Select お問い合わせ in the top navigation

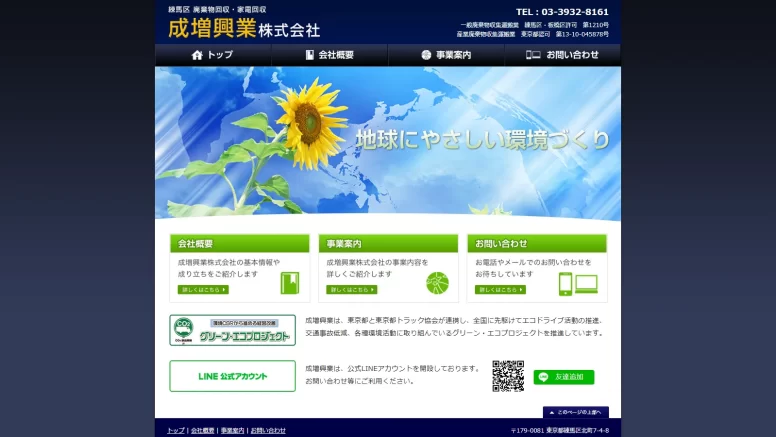pos(563,55)
